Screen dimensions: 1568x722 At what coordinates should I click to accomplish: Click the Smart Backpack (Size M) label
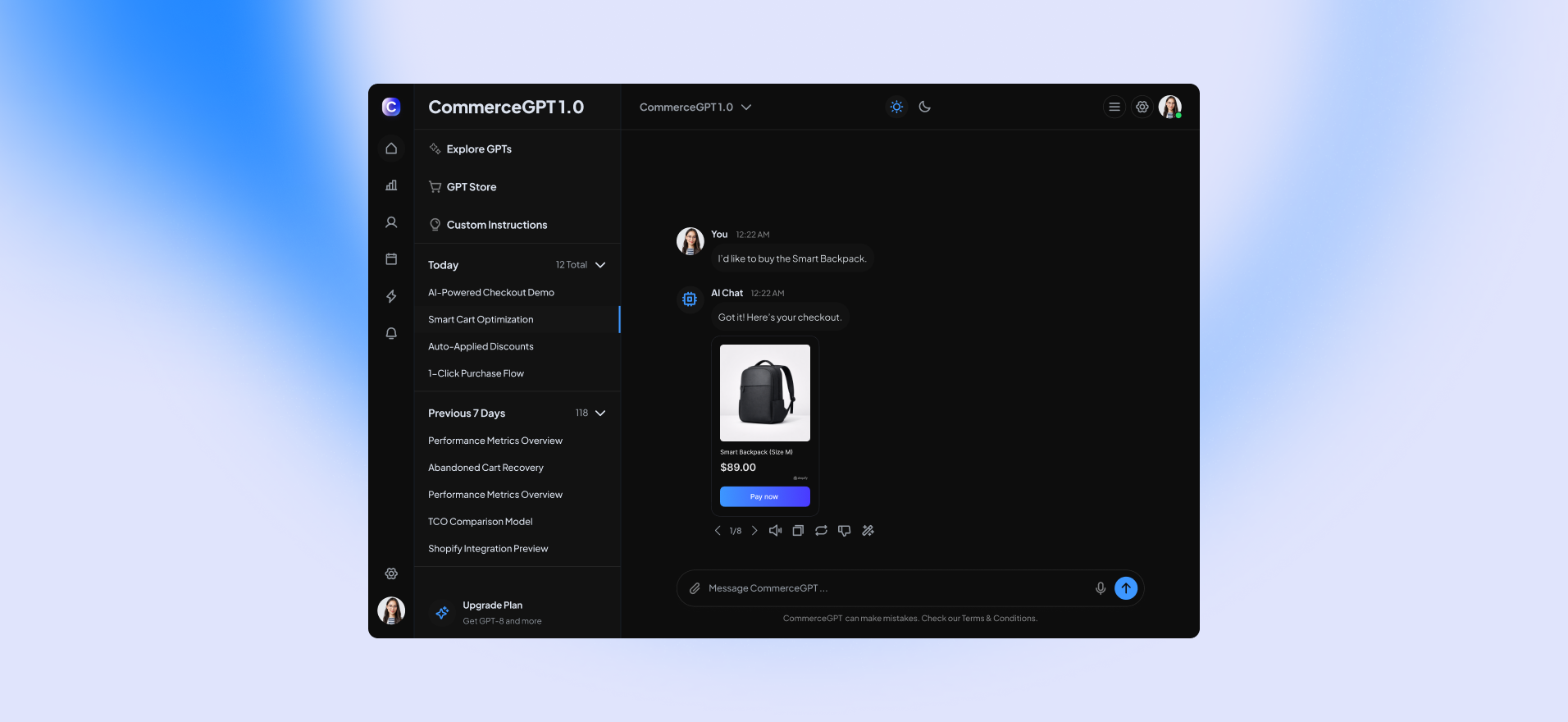[756, 452]
